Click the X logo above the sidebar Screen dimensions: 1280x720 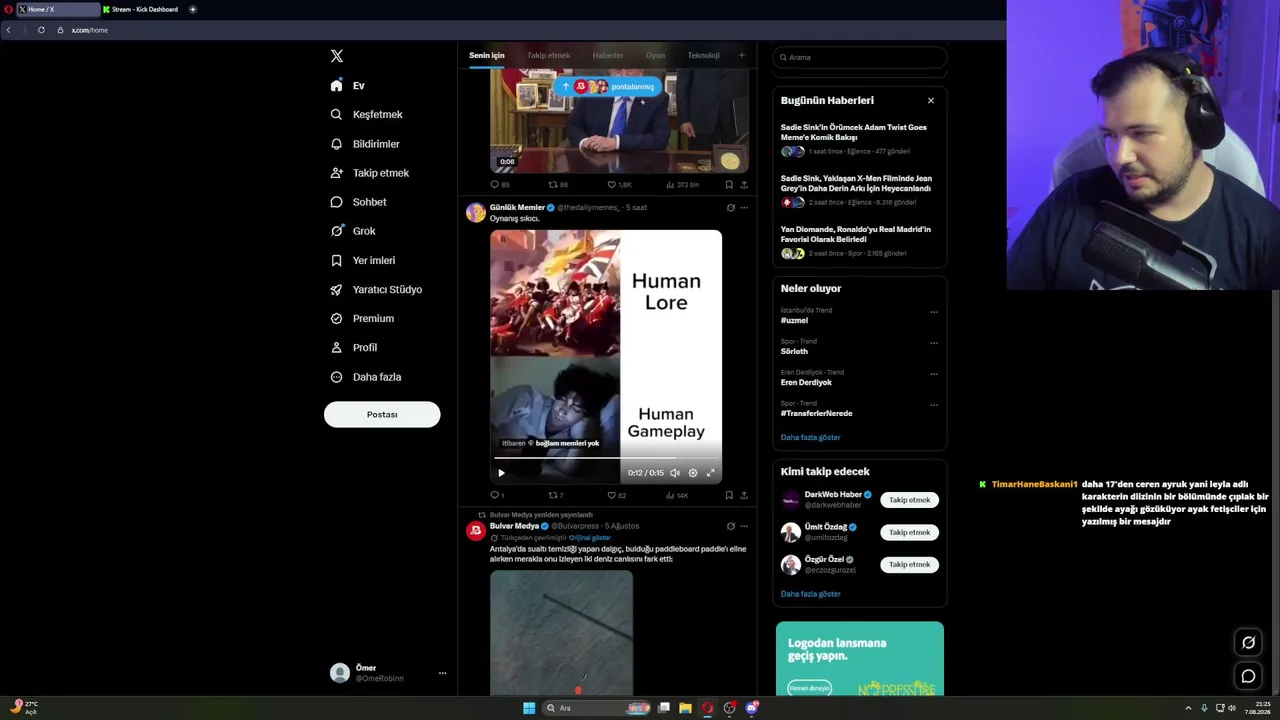pos(337,56)
